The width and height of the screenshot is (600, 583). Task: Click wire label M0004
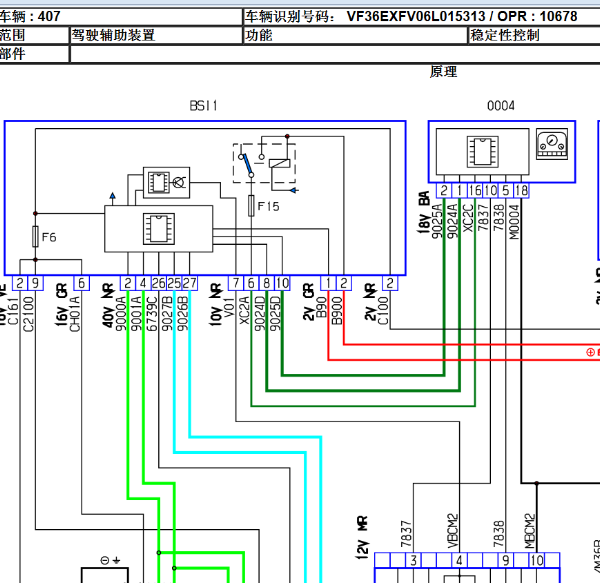pos(514,222)
